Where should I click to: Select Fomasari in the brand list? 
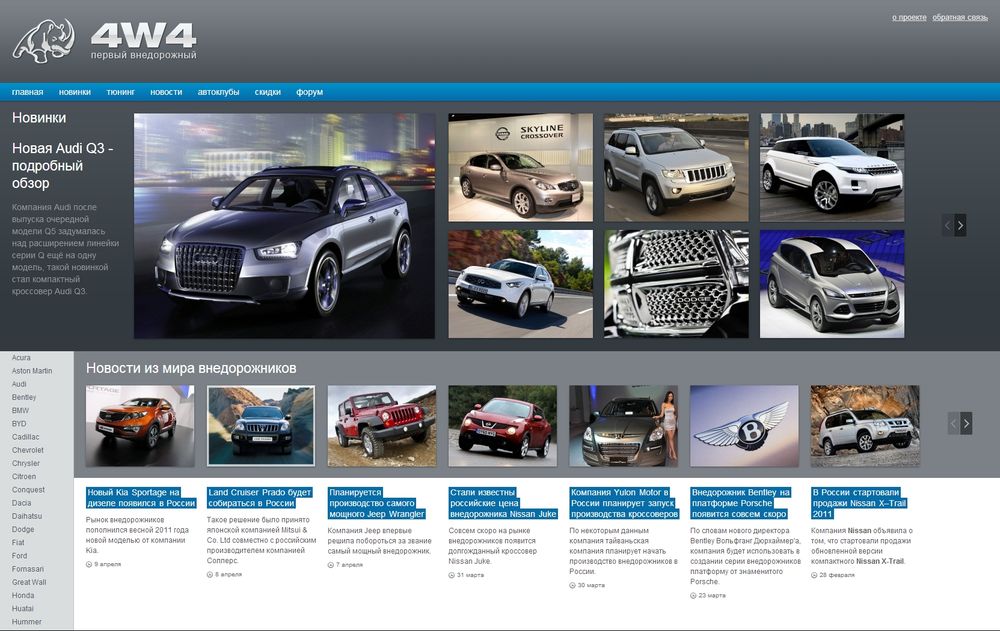coord(27,569)
